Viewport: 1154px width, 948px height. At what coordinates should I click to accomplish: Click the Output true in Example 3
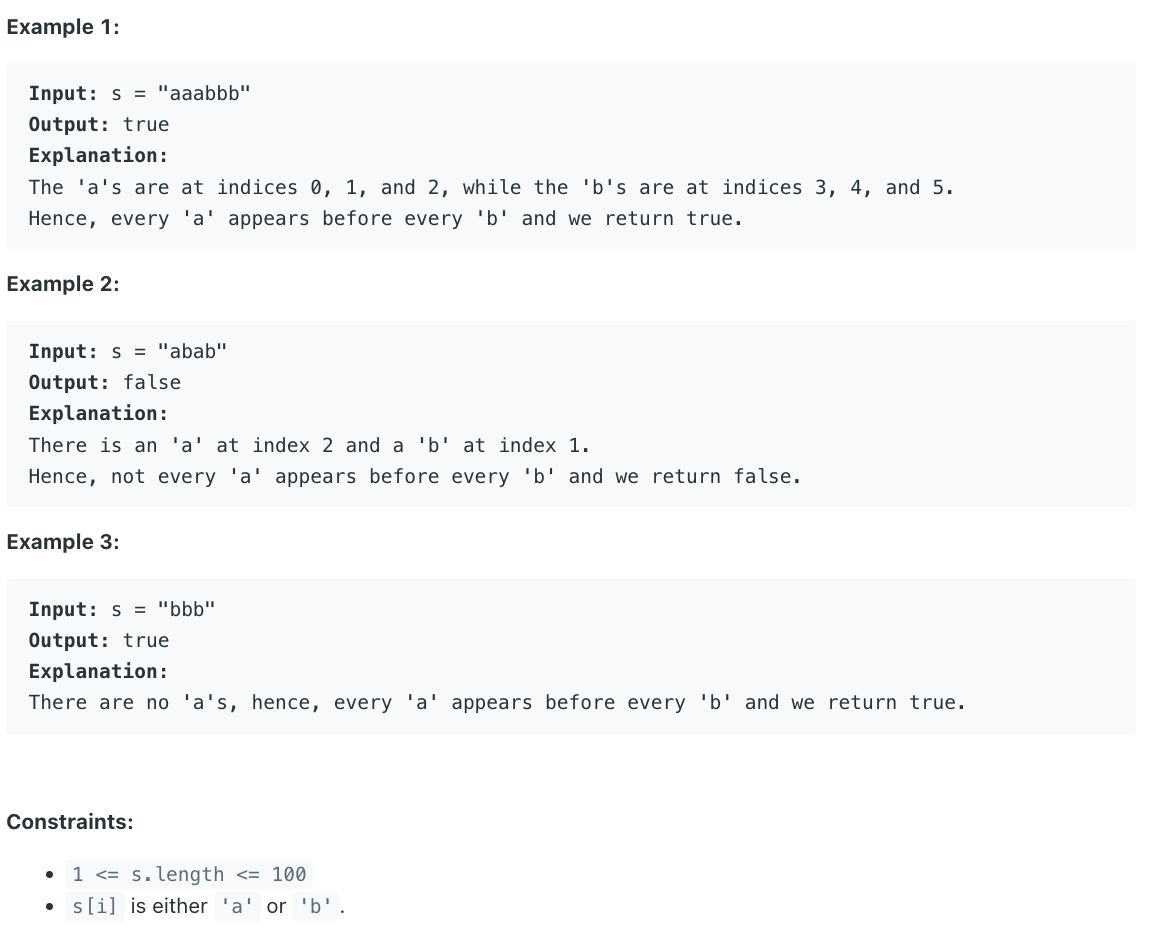(x=146, y=641)
